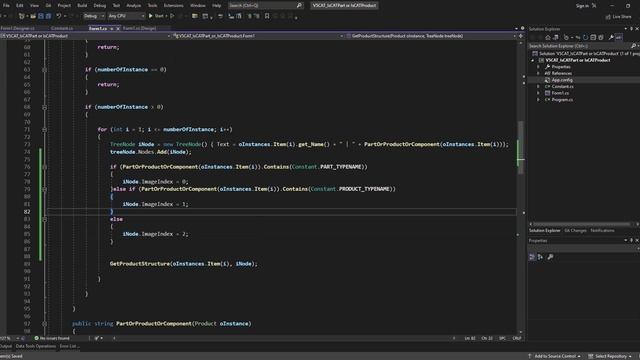Open the Edit menu
The width and height of the screenshot is (640, 360).
[x=20, y=6]
